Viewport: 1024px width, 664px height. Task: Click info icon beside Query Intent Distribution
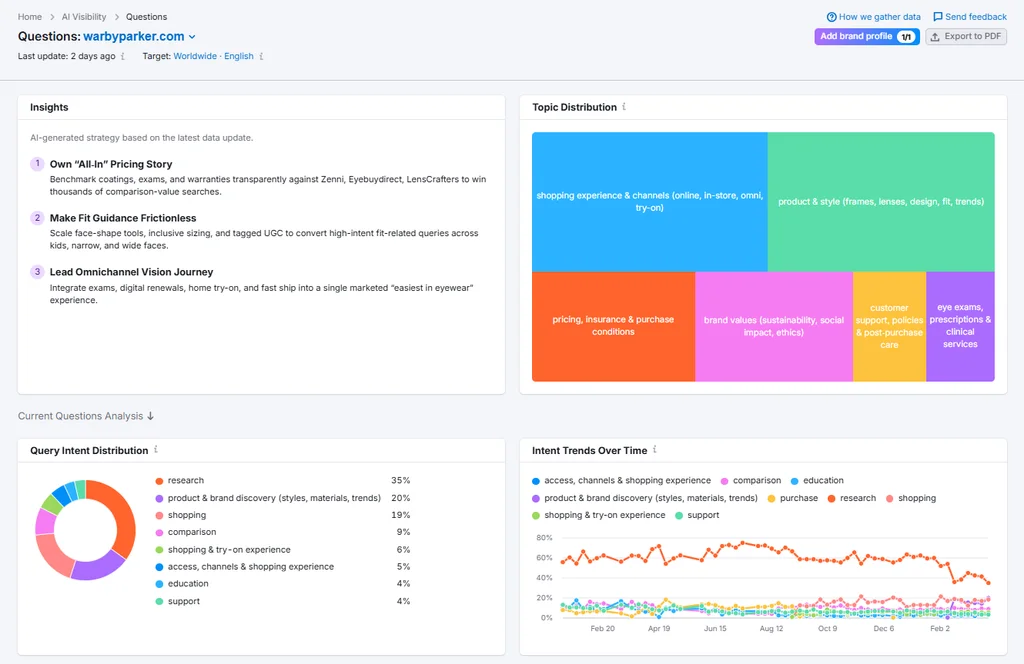tap(155, 449)
